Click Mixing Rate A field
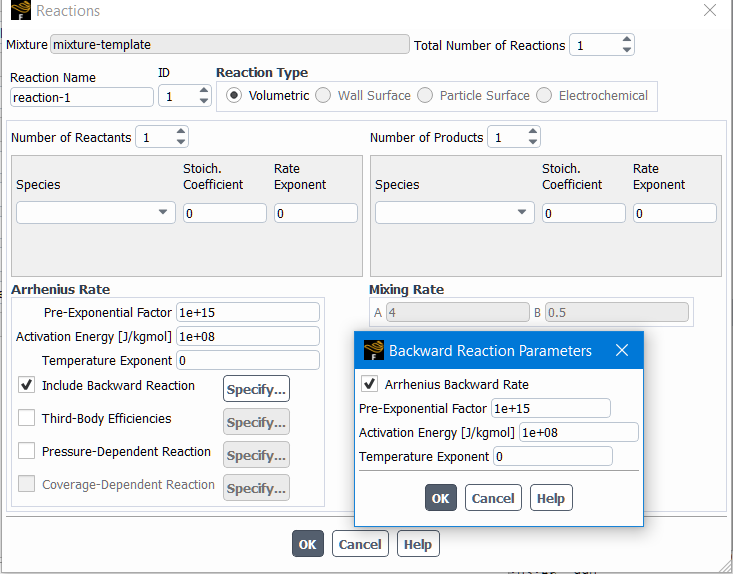Image resolution: width=733 pixels, height=574 pixels. click(x=458, y=312)
